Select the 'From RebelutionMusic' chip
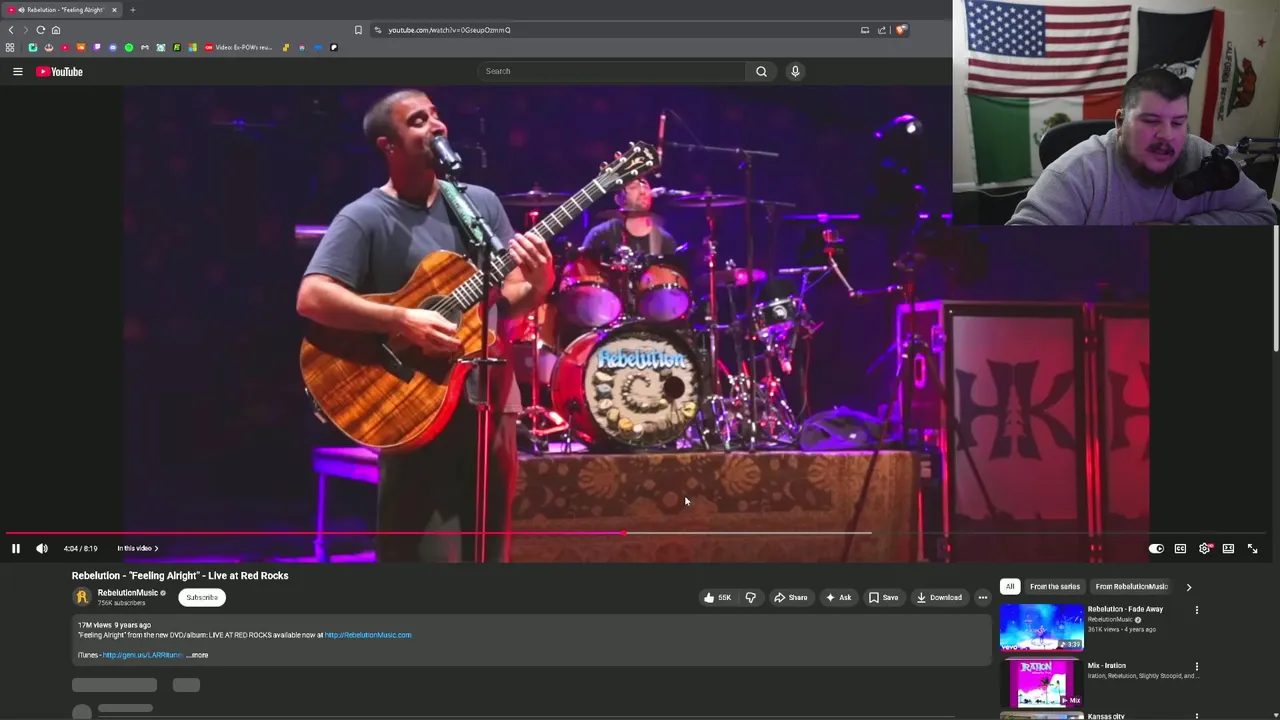1280x720 pixels. coord(1131,587)
